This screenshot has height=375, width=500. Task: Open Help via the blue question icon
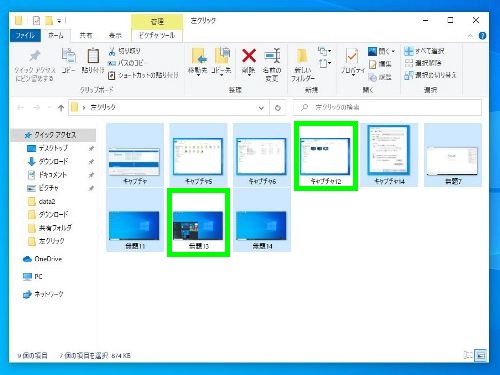click(482, 36)
